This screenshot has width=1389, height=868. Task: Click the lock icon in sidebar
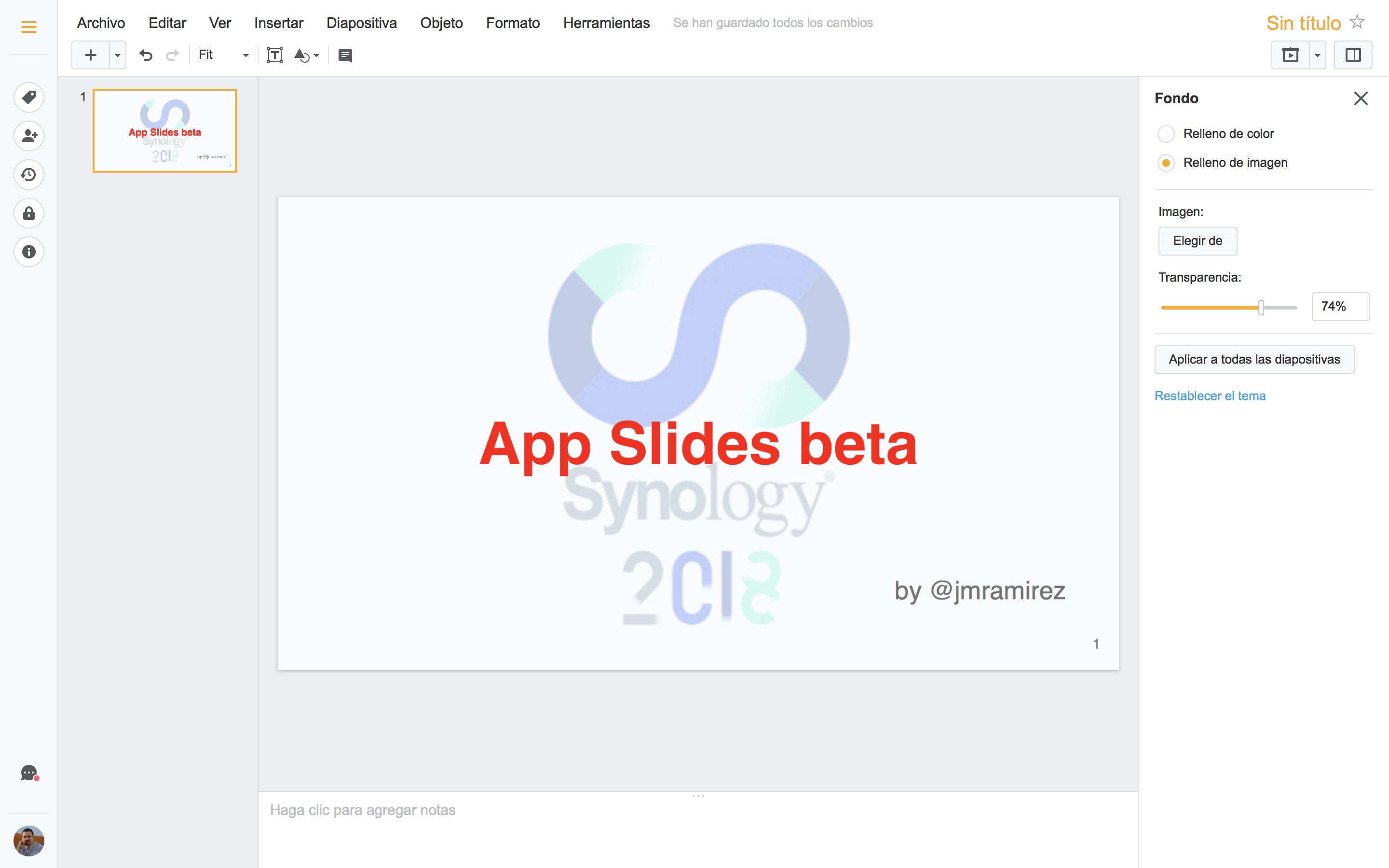pos(29,214)
